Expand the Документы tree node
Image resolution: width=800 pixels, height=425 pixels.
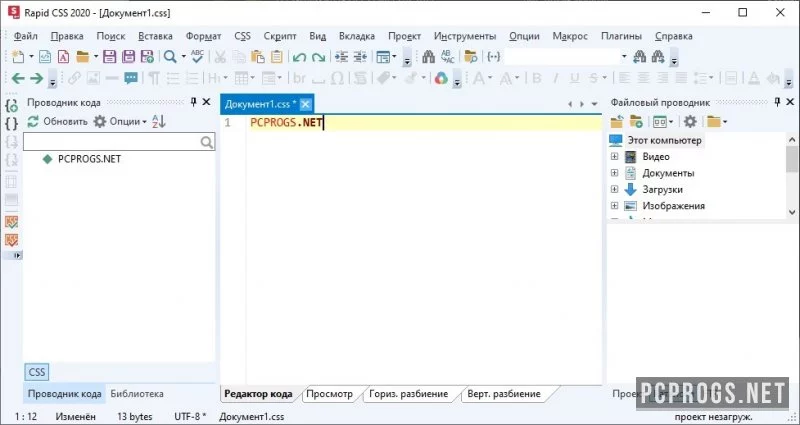click(614, 173)
